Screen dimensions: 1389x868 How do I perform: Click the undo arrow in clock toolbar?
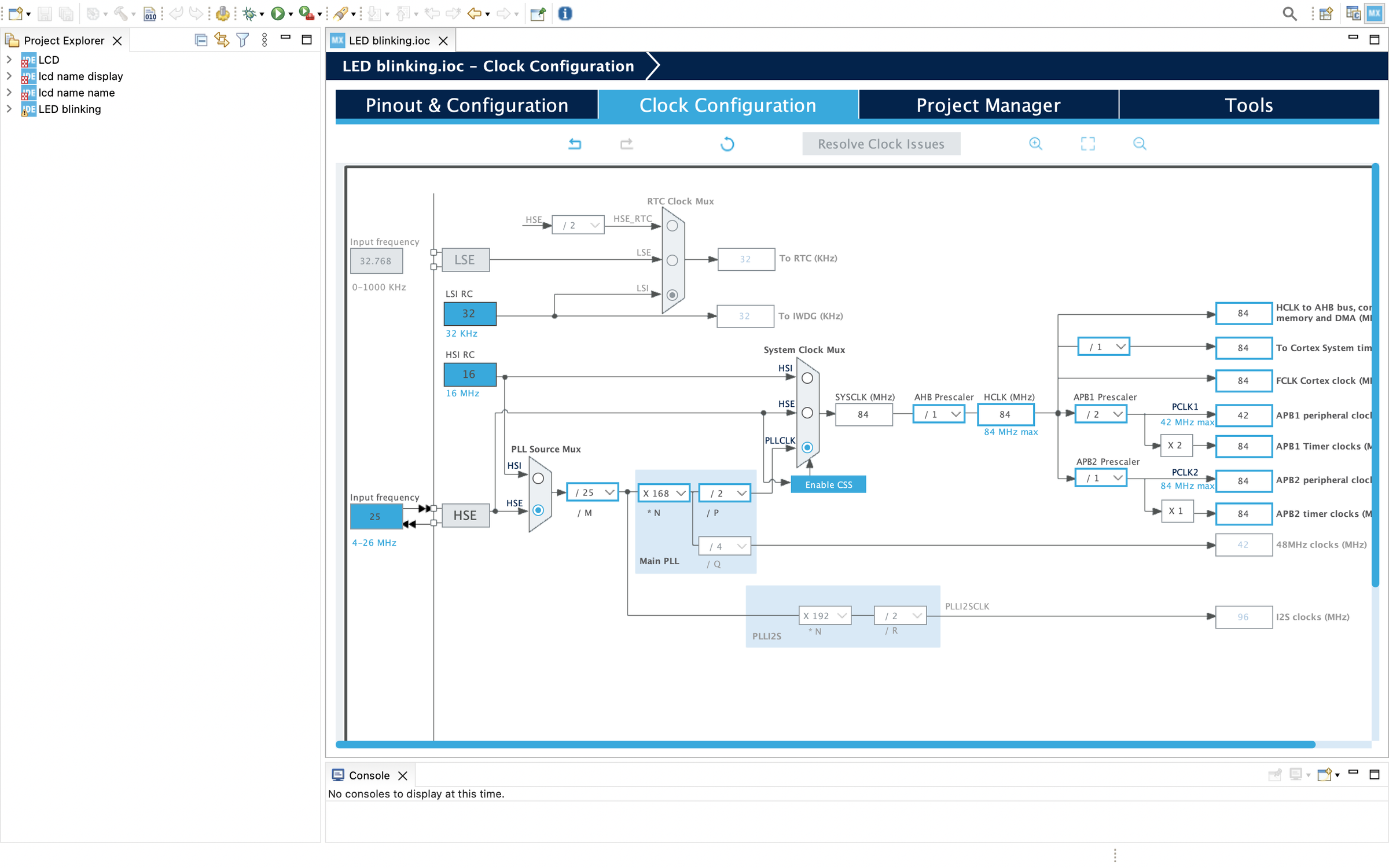point(574,144)
